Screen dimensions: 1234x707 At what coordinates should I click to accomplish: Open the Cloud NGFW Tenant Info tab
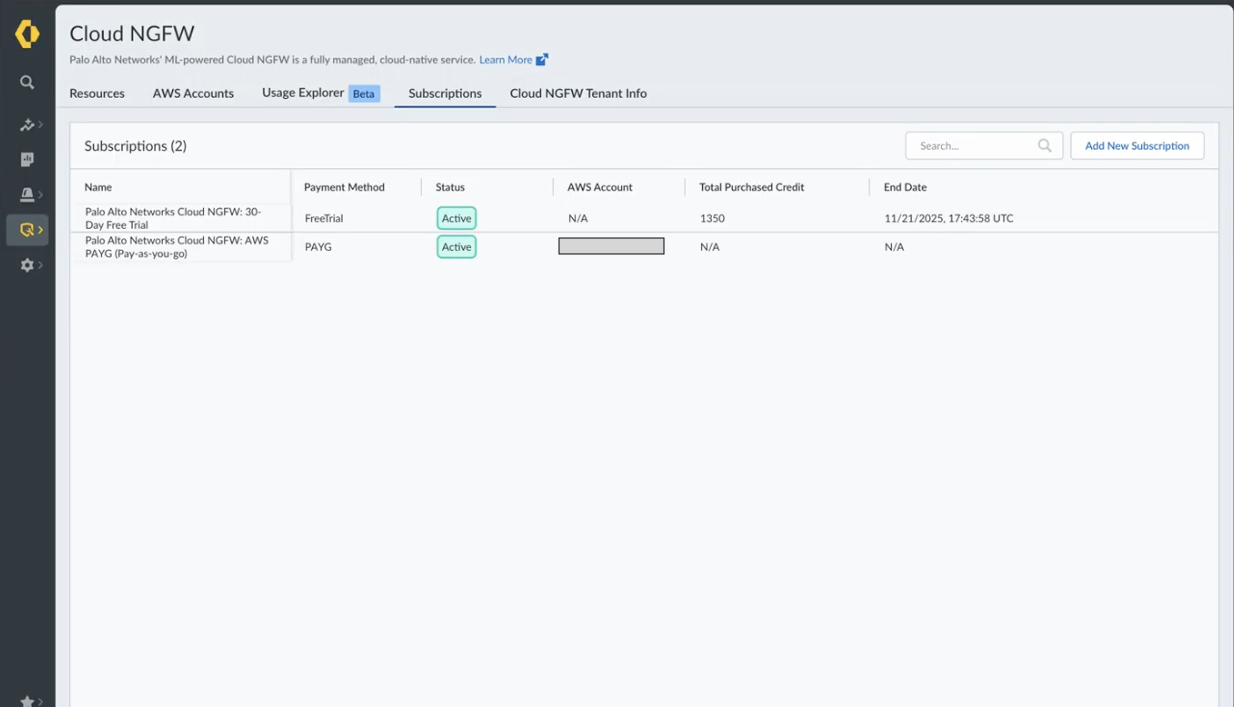point(578,93)
